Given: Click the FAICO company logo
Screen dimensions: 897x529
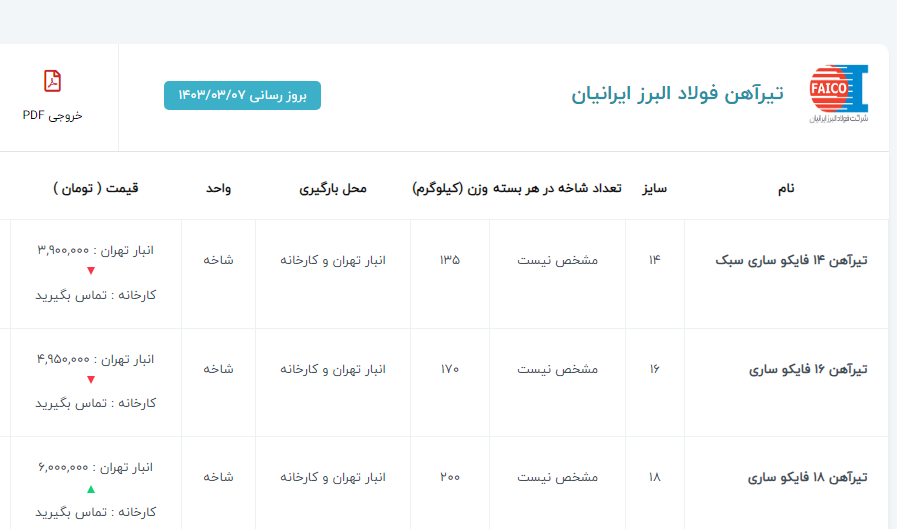Looking at the screenshot, I should (838, 94).
